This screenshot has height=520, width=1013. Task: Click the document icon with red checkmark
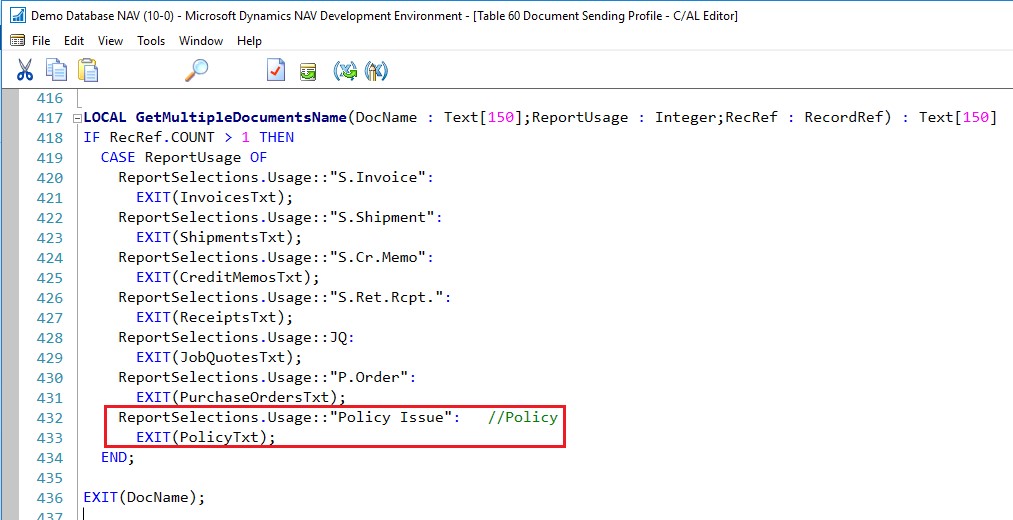click(276, 70)
